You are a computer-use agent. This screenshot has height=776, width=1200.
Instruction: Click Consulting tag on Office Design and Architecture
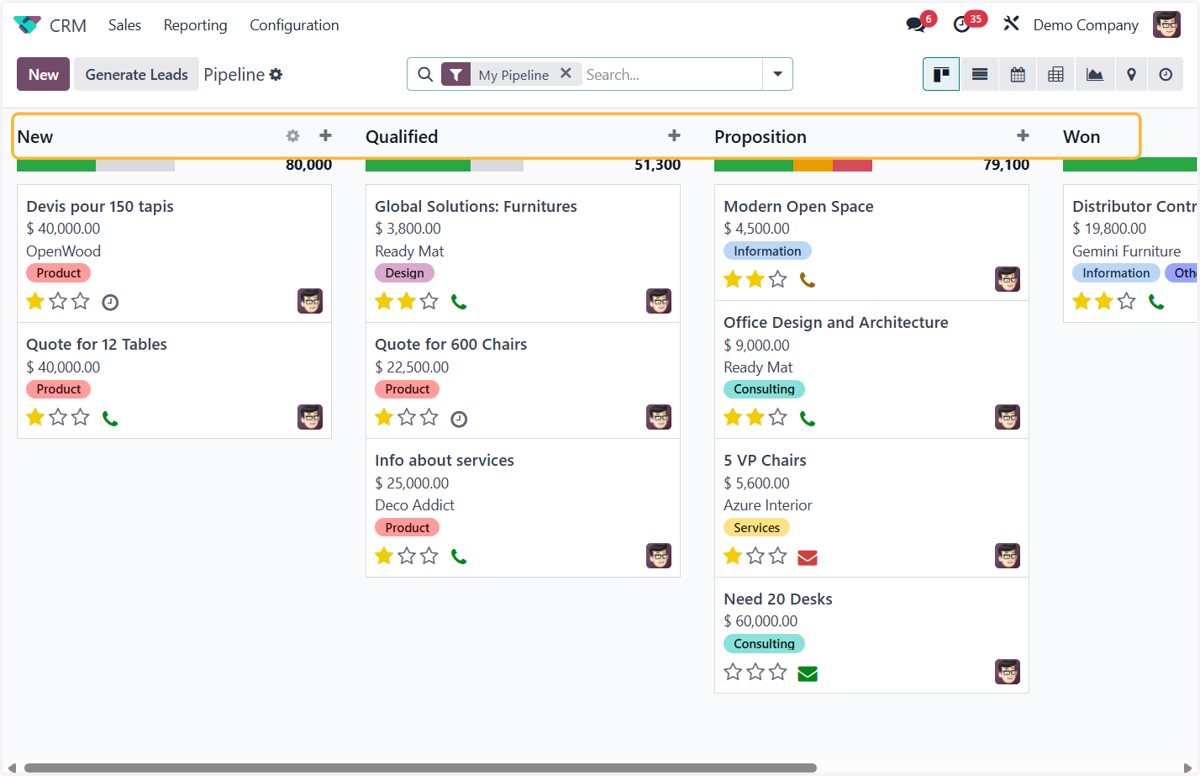pyautogui.click(x=764, y=389)
